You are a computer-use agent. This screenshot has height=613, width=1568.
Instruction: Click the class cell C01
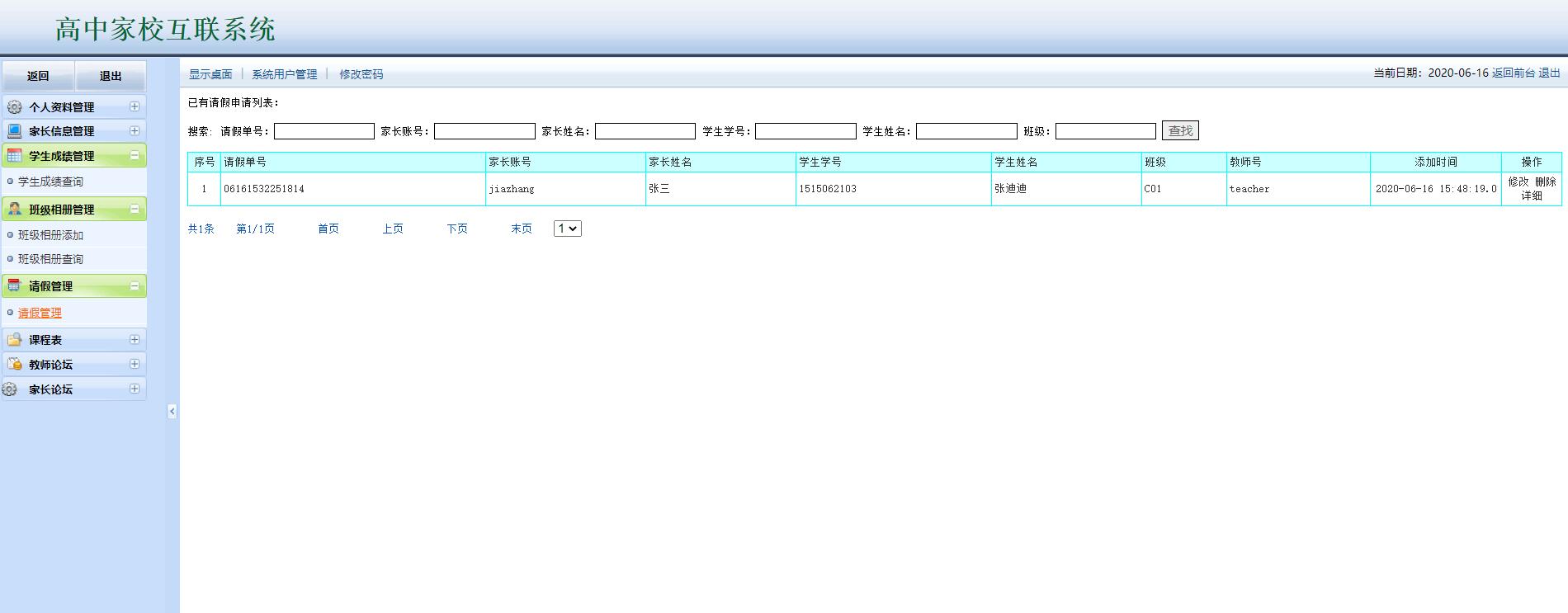point(1184,189)
